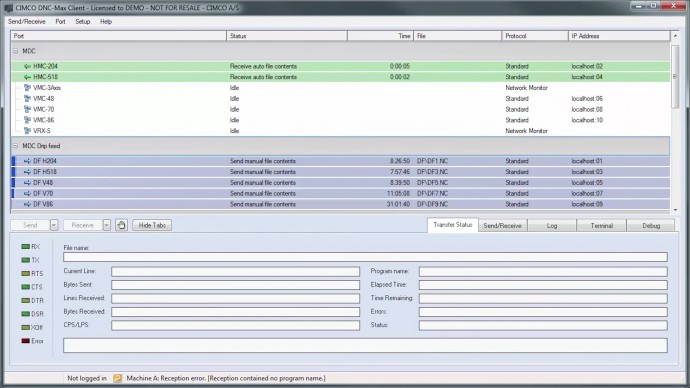Click the VMC-3Axis network port icon
This screenshot has width=690, height=388.
[x=27, y=88]
